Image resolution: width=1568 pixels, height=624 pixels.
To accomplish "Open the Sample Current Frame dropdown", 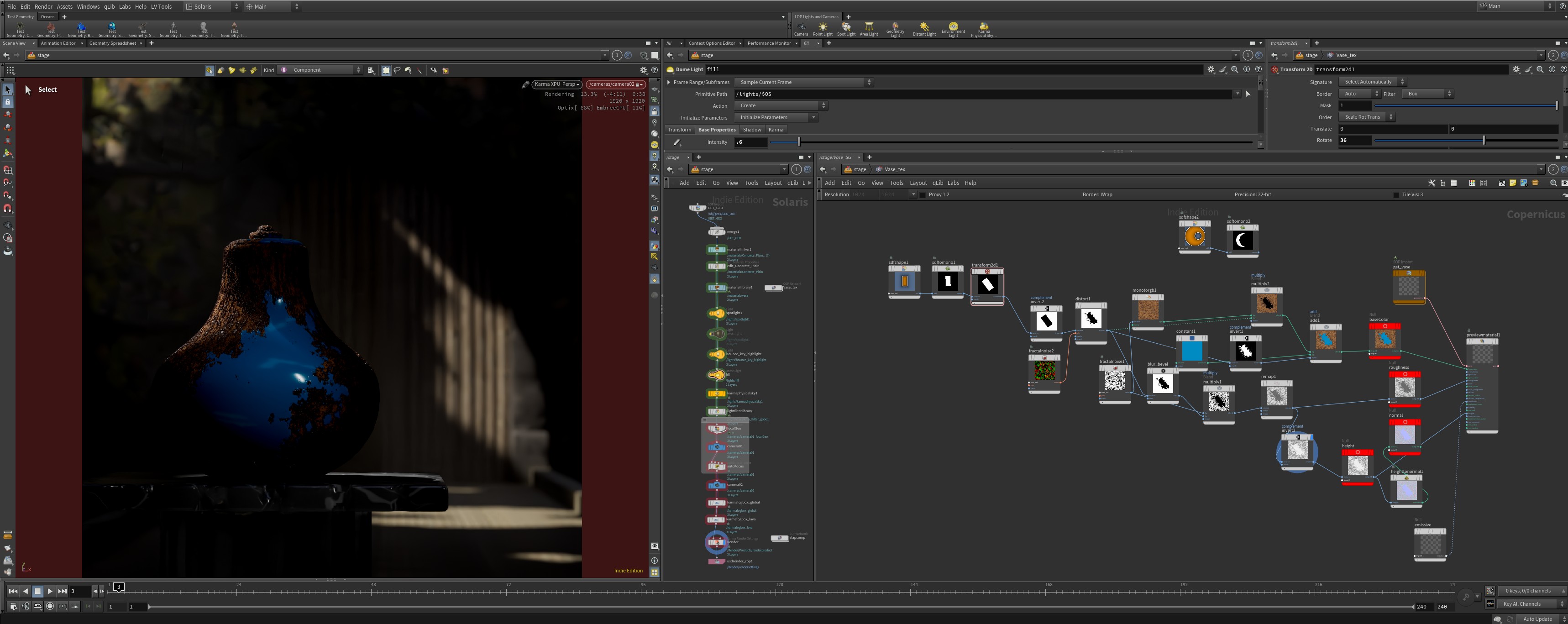I will (x=803, y=82).
